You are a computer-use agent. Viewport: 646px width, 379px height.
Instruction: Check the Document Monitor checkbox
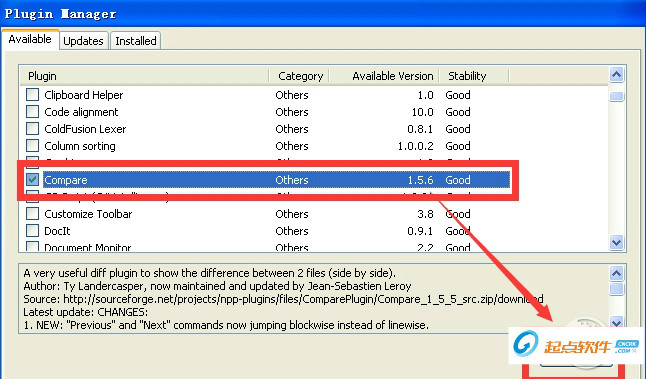(x=33, y=246)
